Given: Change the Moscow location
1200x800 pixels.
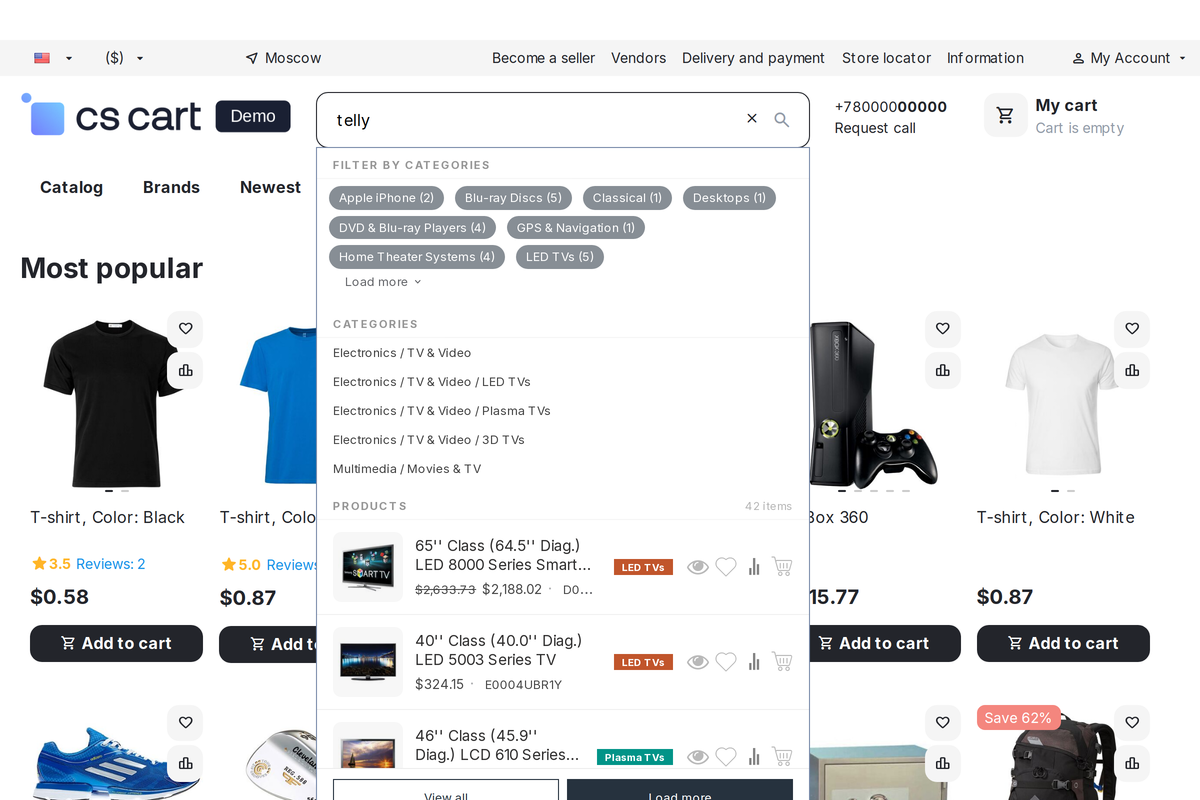Looking at the screenshot, I should point(283,58).
